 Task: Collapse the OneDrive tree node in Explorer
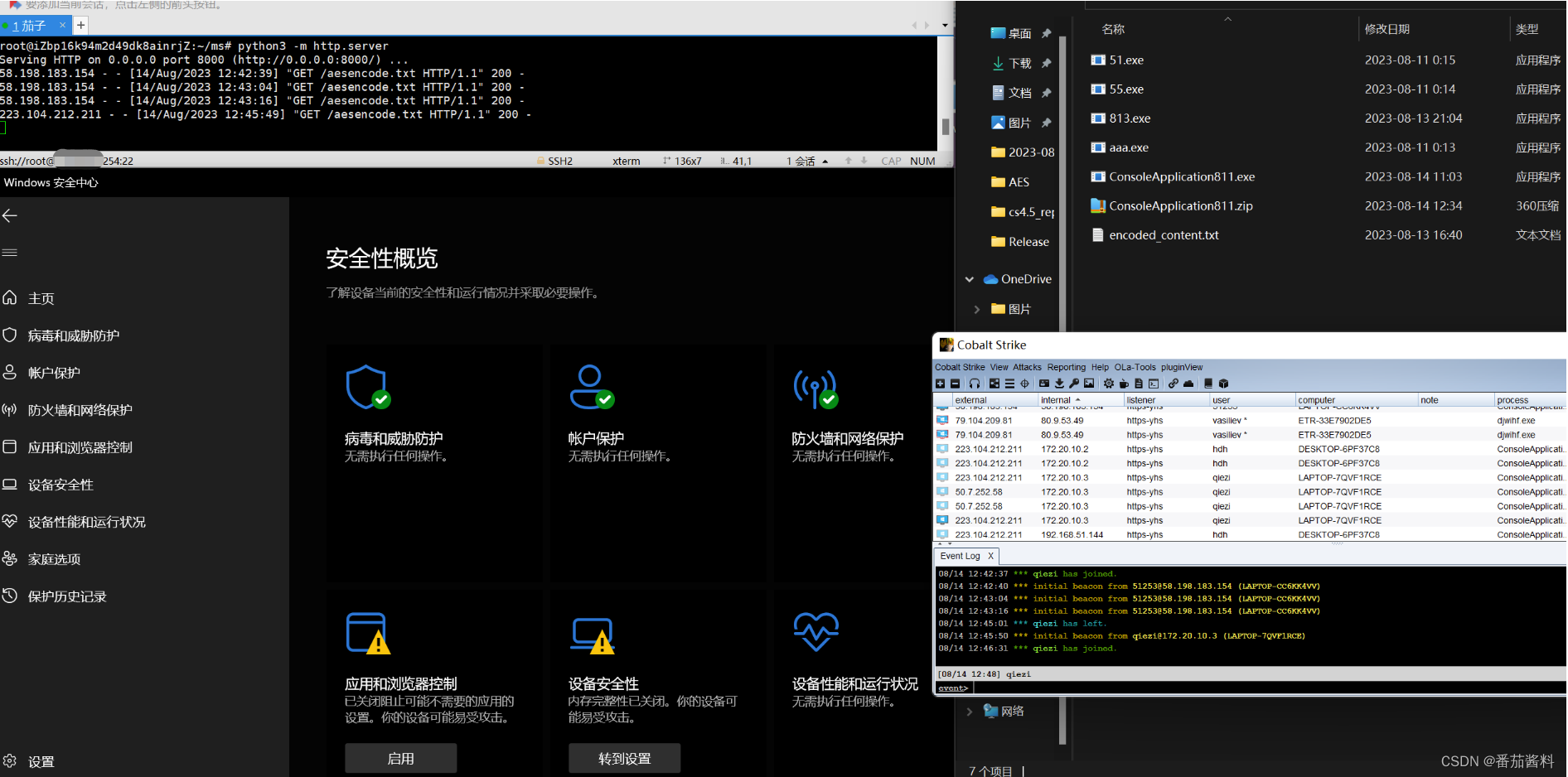pyautogui.click(x=969, y=280)
